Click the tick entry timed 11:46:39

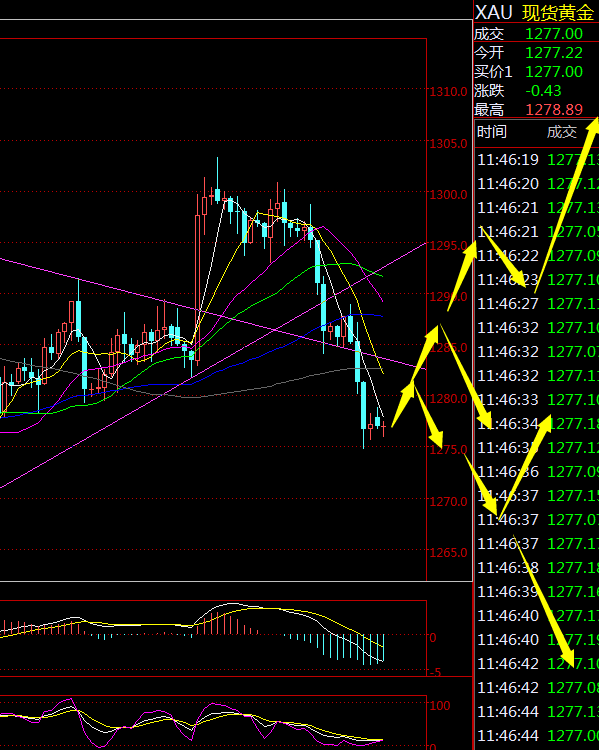tap(538, 592)
